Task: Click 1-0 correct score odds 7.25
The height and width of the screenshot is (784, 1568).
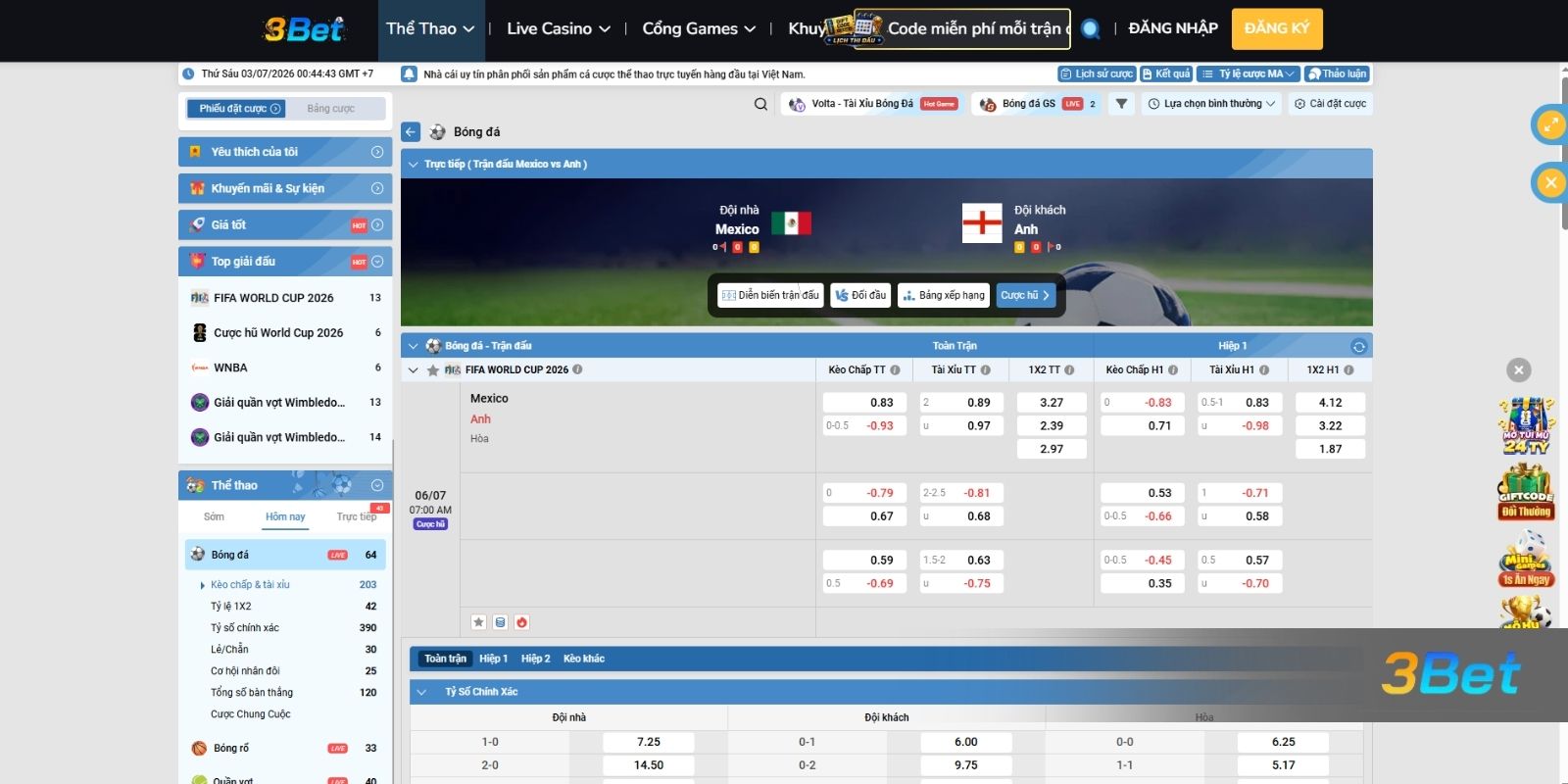Action: (x=649, y=742)
